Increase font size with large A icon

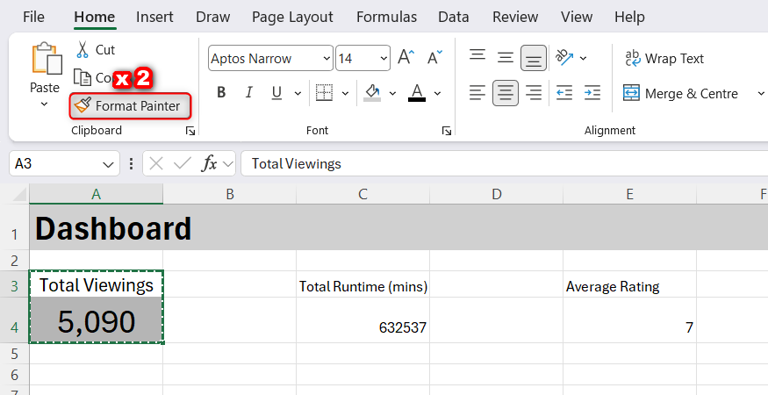(x=406, y=58)
